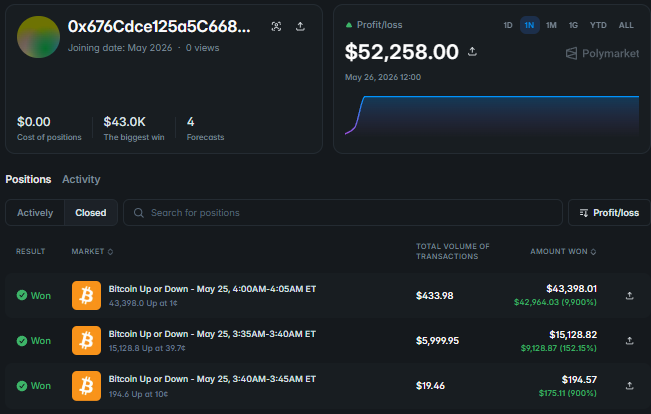Click the profile avatar image
The height and width of the screenshot is (414, 651).
(38, 37)
